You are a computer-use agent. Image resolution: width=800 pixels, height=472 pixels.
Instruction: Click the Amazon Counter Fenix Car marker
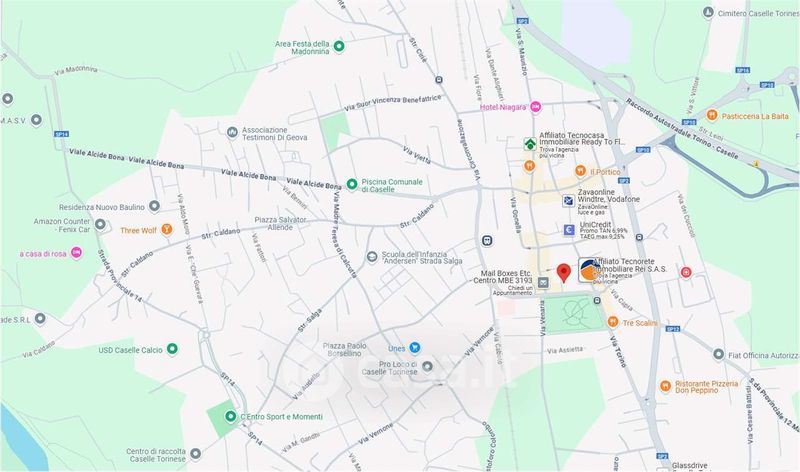pyautogui.click(x=101, y=224)
